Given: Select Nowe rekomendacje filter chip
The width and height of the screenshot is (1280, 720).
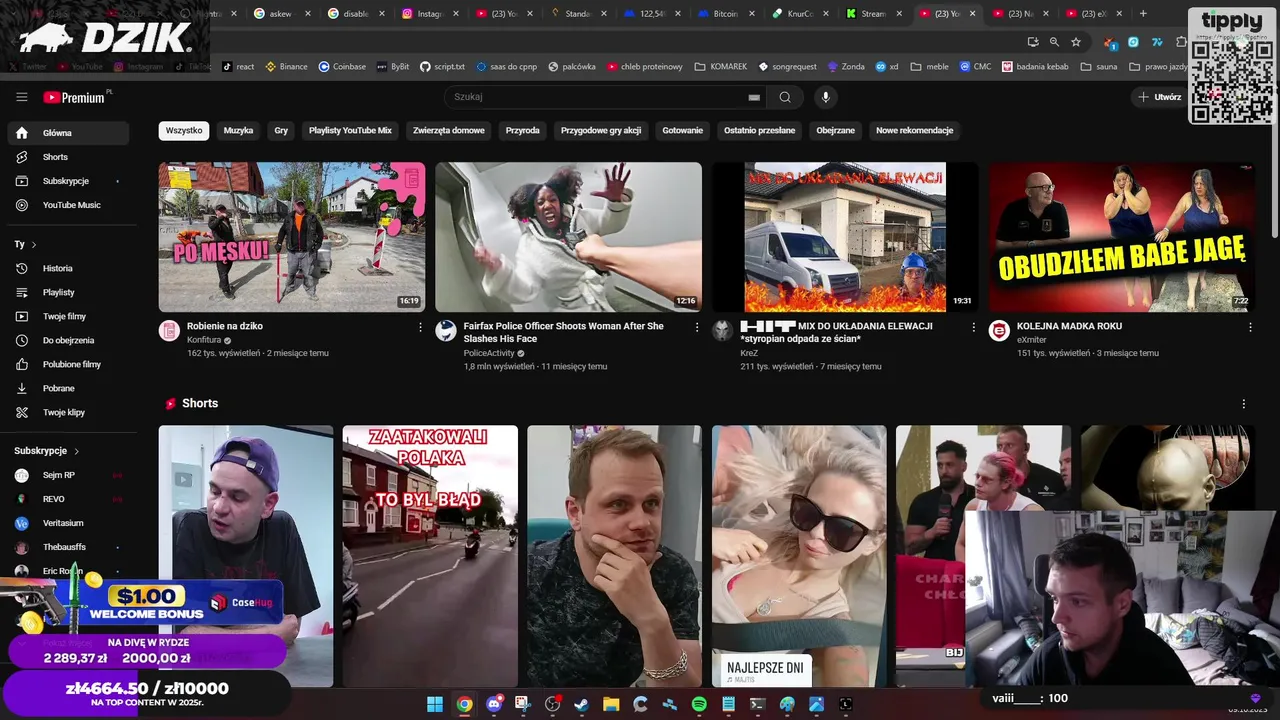Looking at the screenshot, I should 915,131.
